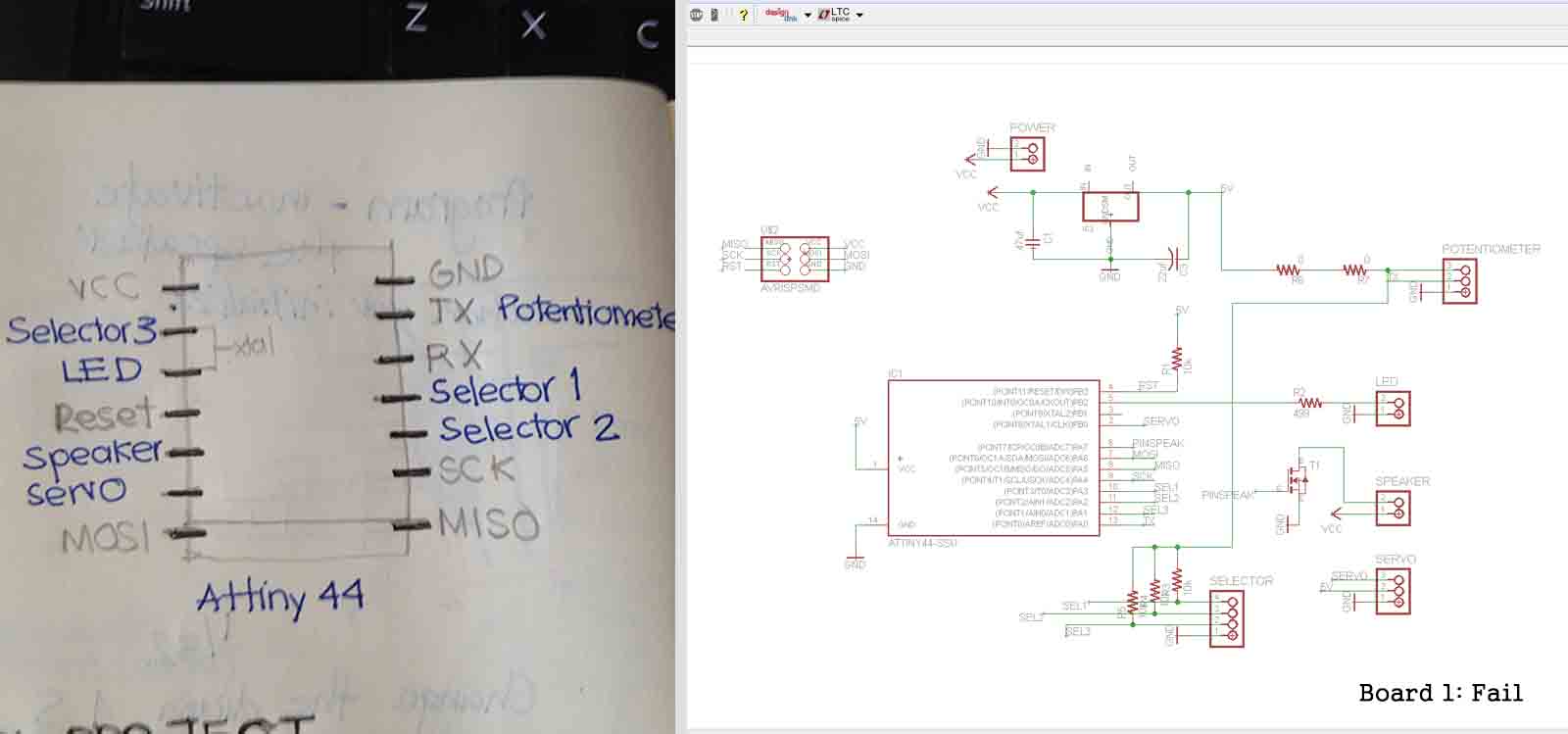Click the design link toolbar icon
The height and width of the screenshot is (734, 1568).
[x=780, y=15]
